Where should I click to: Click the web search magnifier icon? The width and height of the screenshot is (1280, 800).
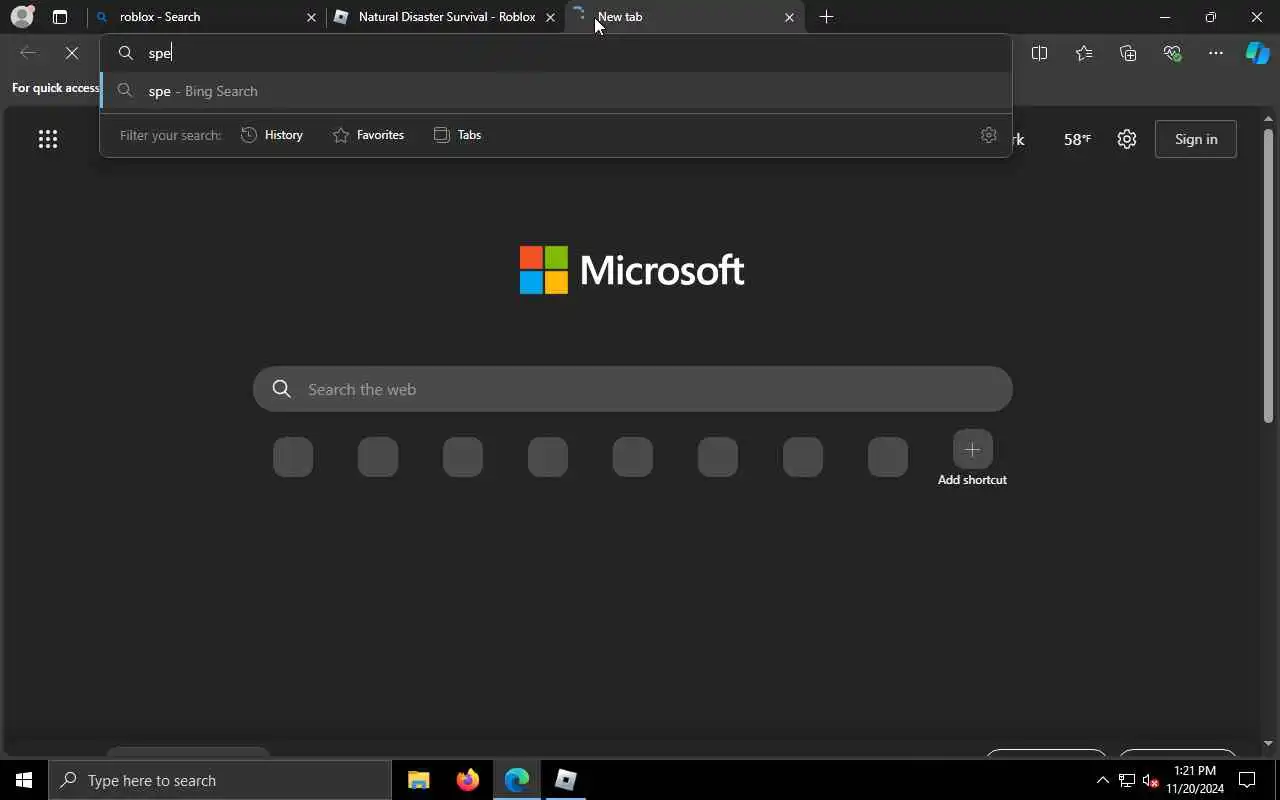point(282,389)
